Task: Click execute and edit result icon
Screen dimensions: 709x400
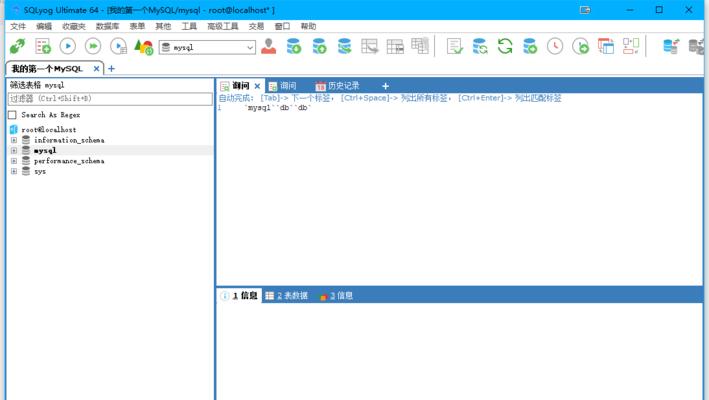Action: [x=118, y=46]
